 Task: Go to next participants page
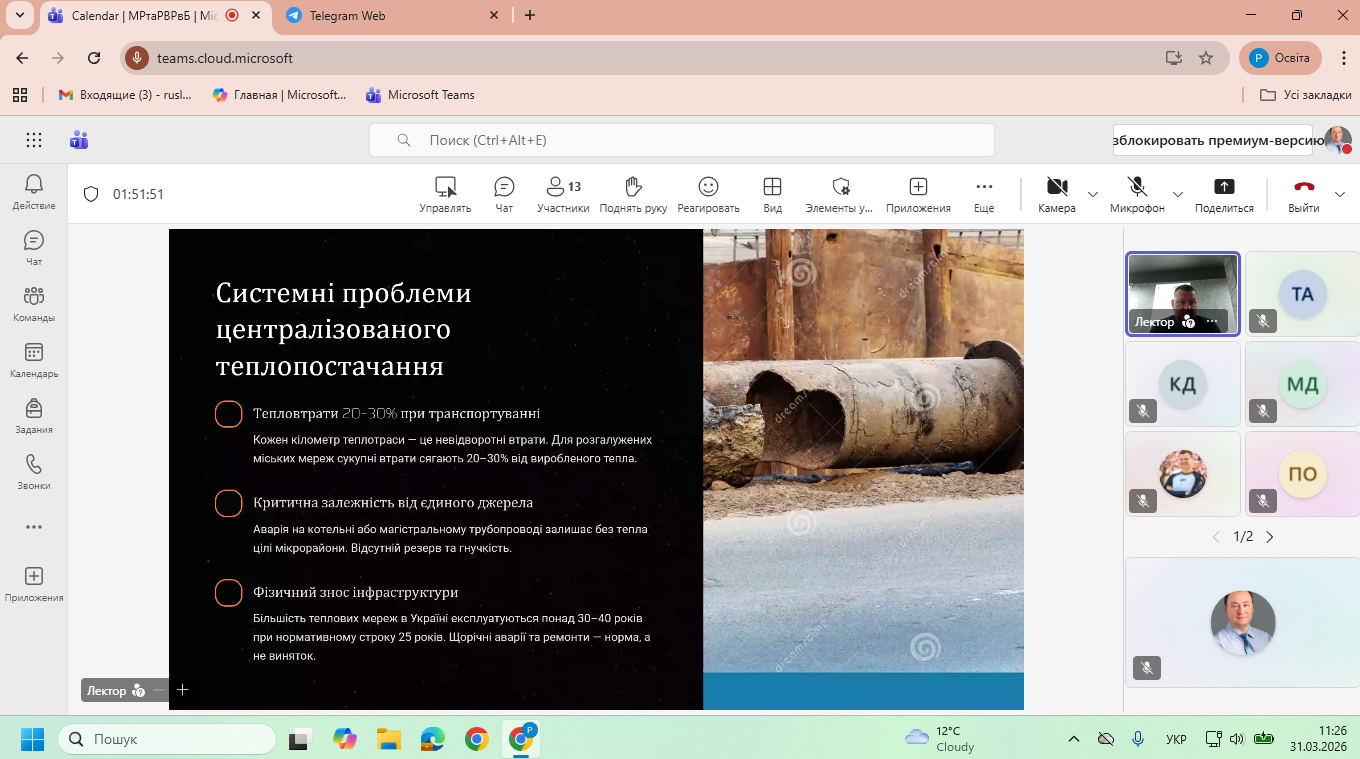pos(1270,537)
